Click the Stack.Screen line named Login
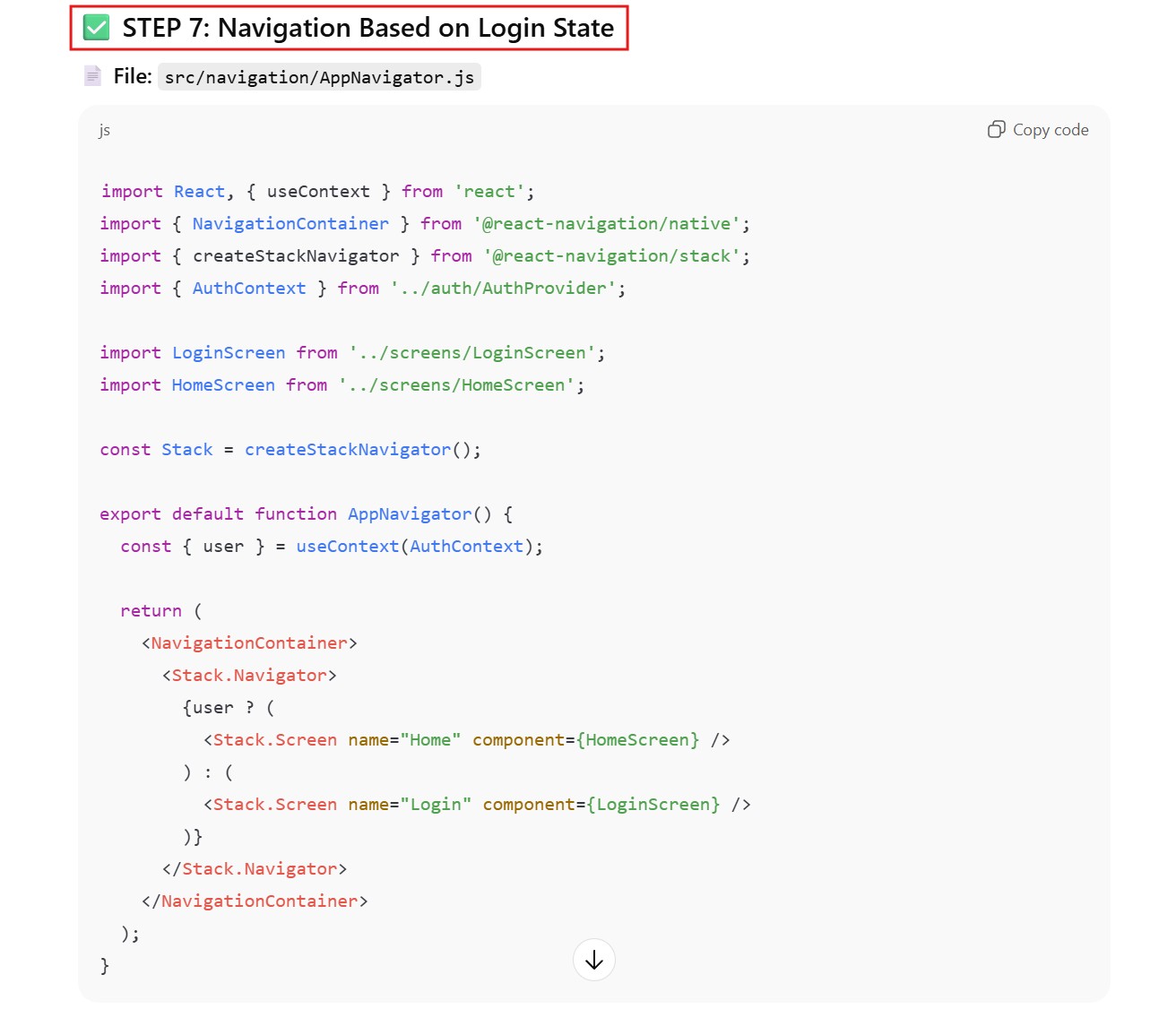The width and height of the screenshot is (1176, 1009). coord(476,804)
